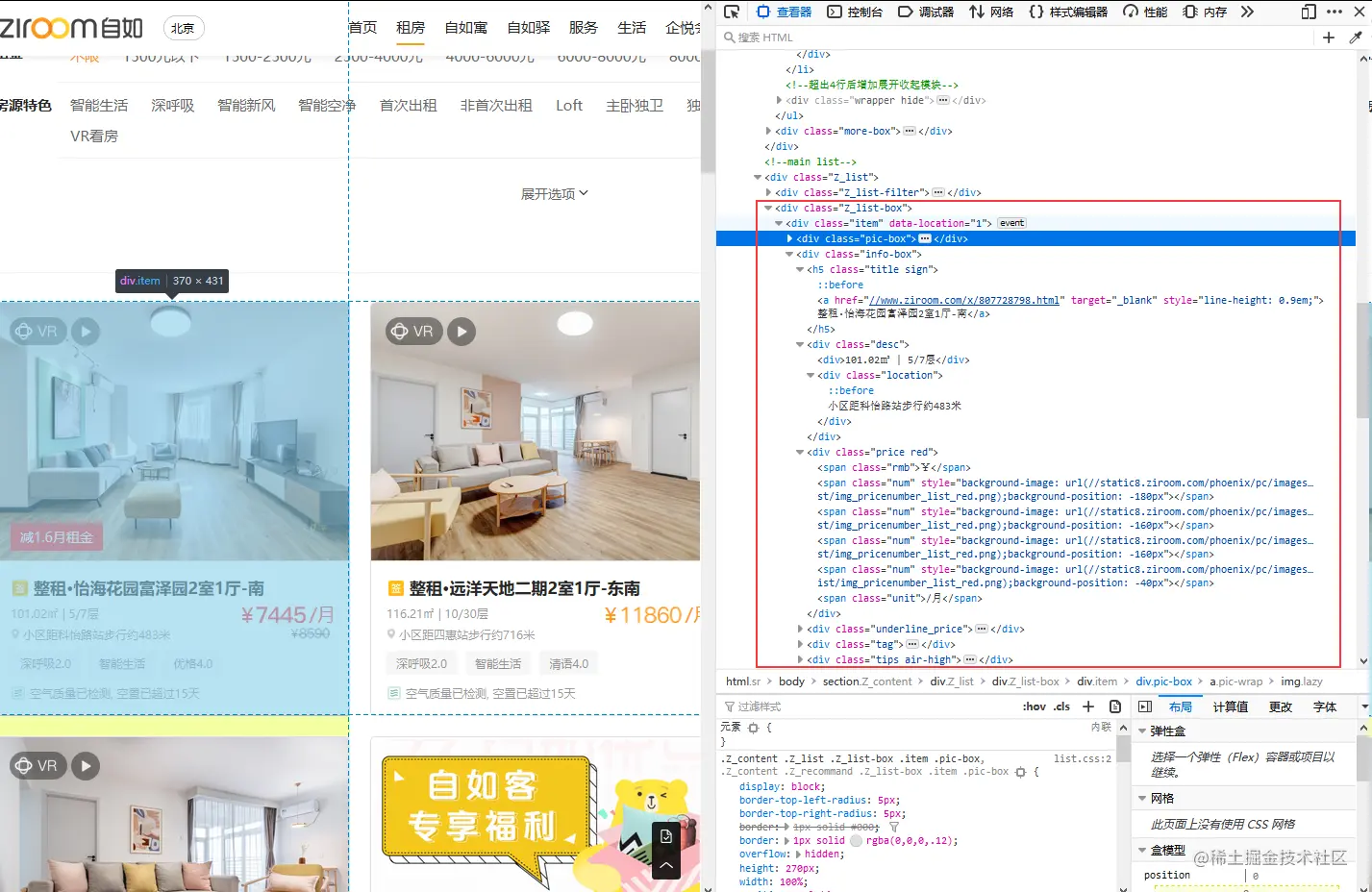Expand the selected pic-box div node
1372x892 pixels.
tap(789, 238)
